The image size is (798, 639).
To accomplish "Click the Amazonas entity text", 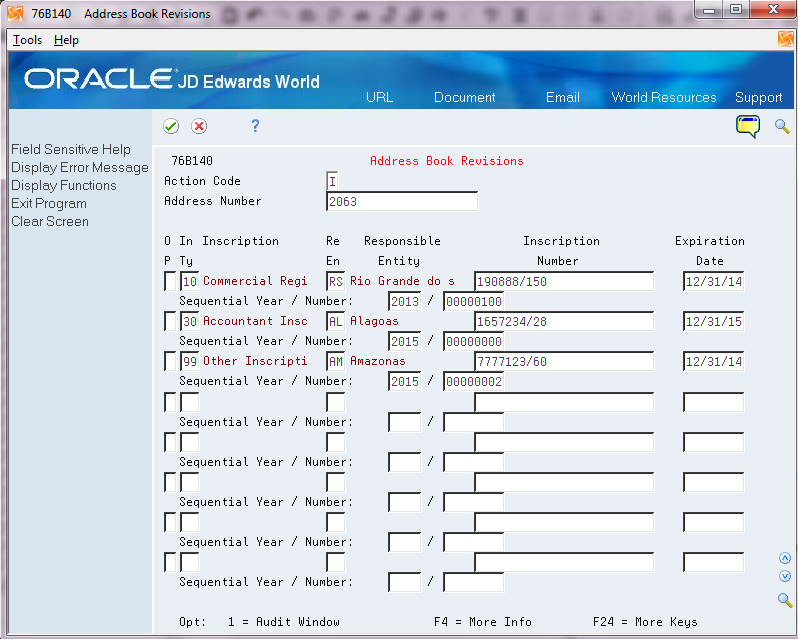I will pyautogui.click(x=378, y=361).
